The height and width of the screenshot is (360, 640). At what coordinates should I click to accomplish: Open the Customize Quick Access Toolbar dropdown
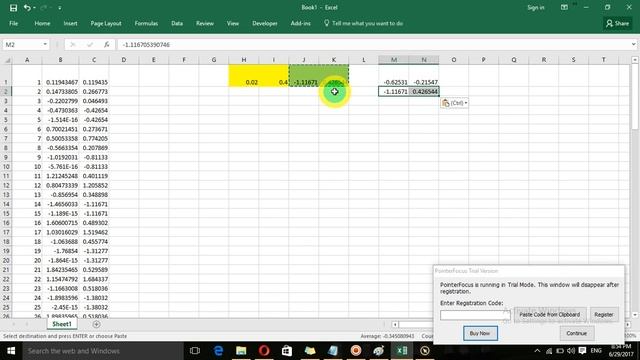click(60, 8)
